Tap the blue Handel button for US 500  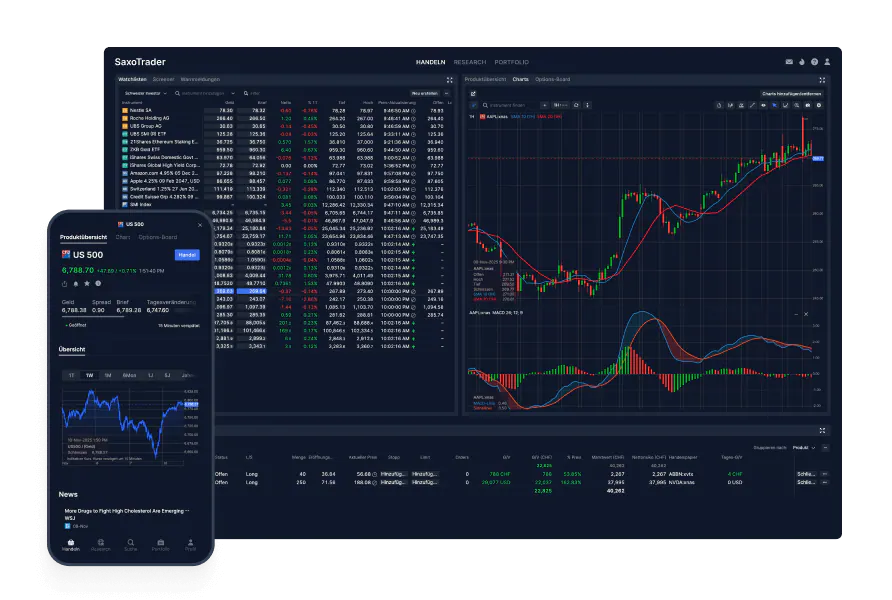pos(188,255)
